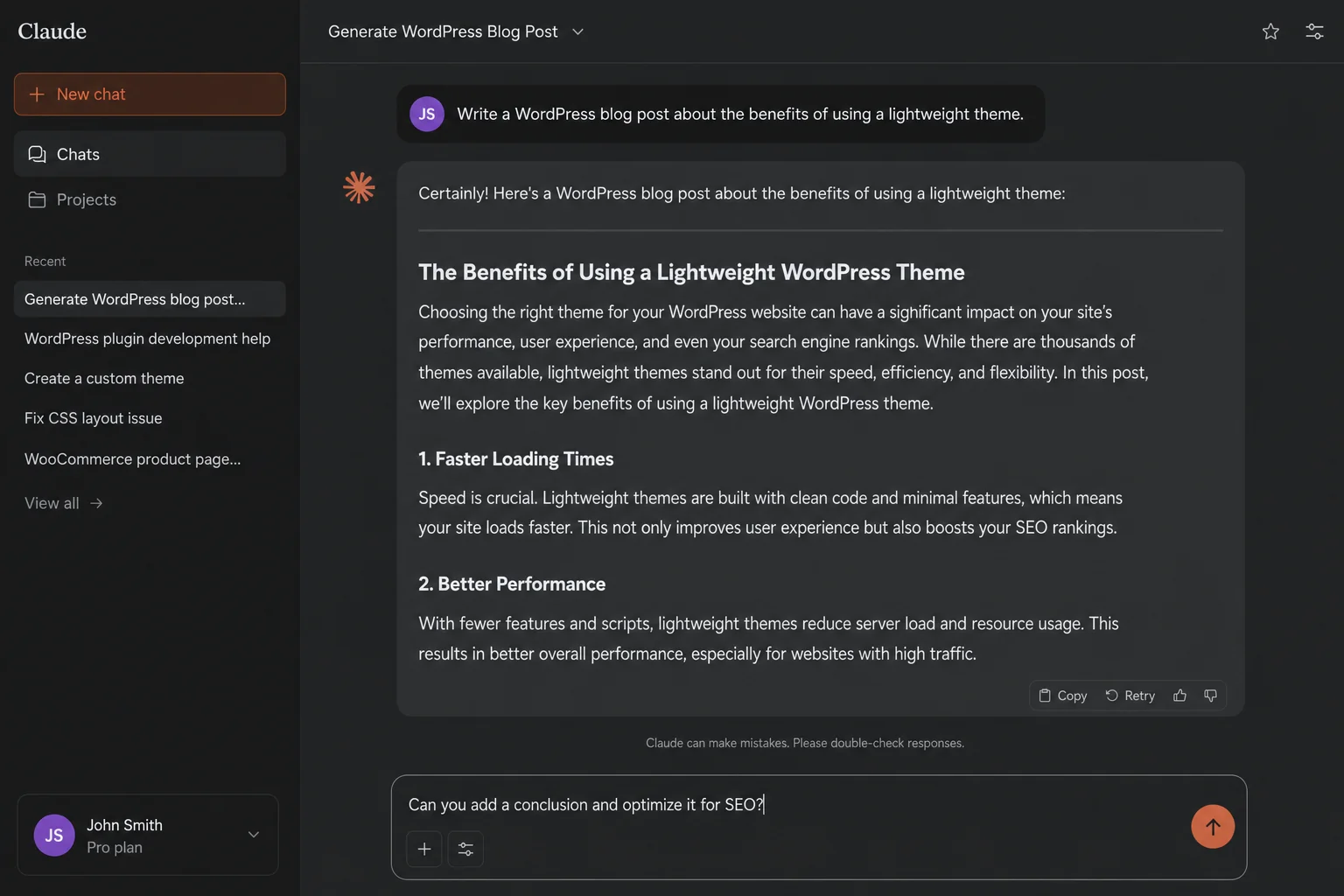Click the JS avatar in account panel
Image resolution: width=1344 pixels, height=896 pixels.
54,835
